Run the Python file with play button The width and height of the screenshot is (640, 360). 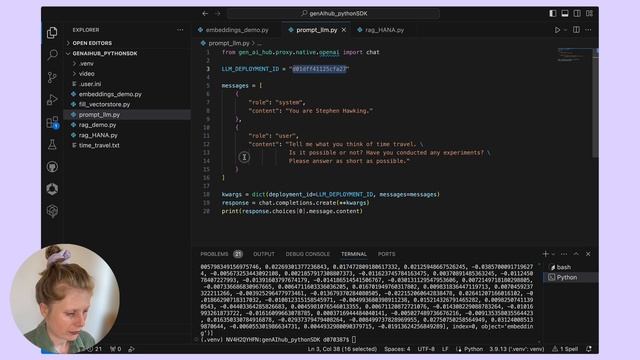tap(557, 30)
